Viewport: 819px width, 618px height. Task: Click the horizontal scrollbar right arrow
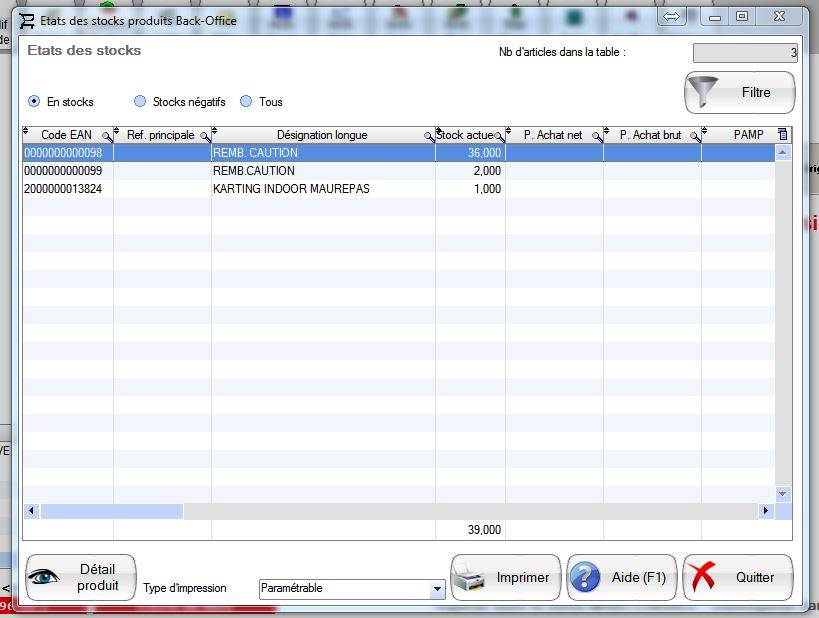pos(766,511)
